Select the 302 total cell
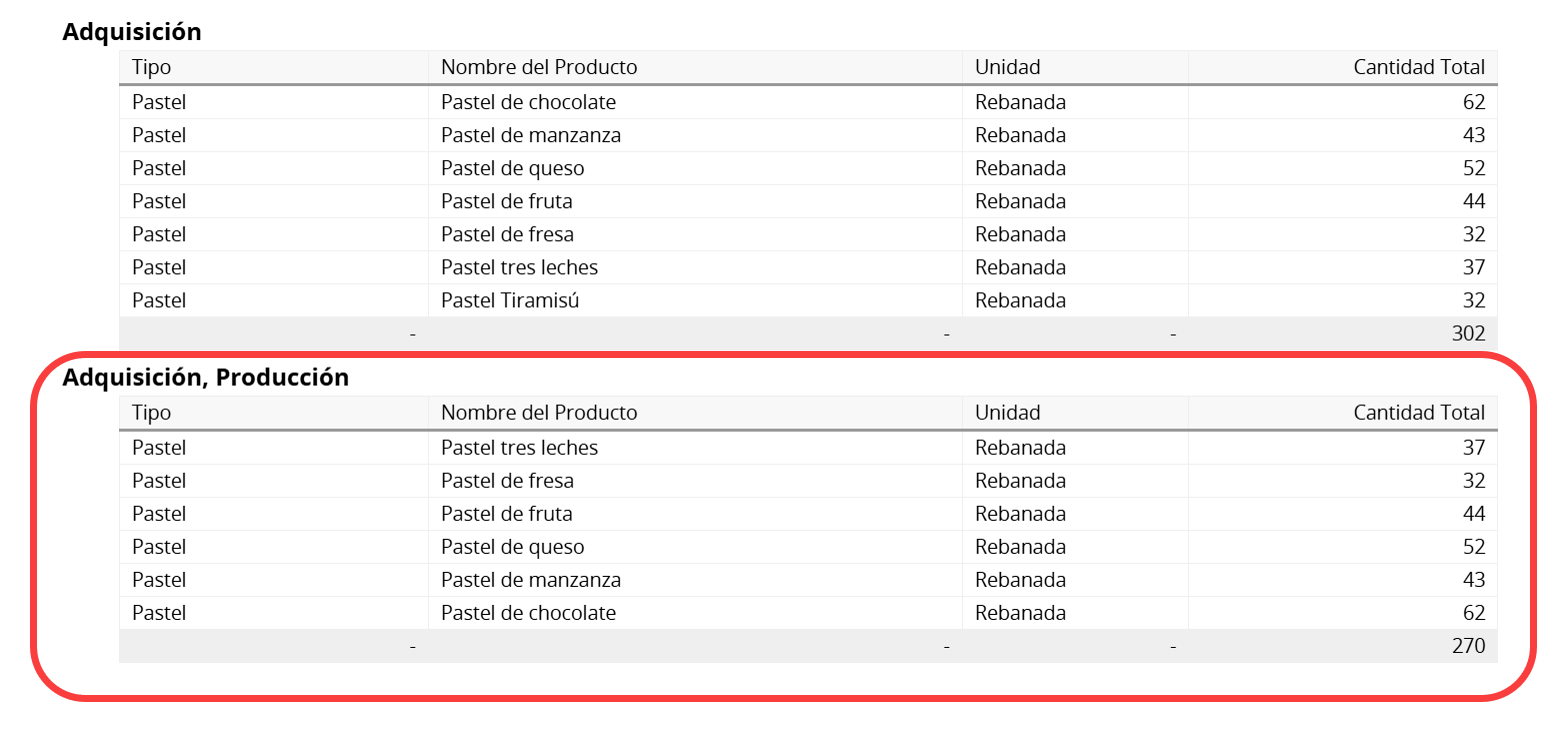The width and height of the screenshot is (1560, 741). pos(1468,333)
